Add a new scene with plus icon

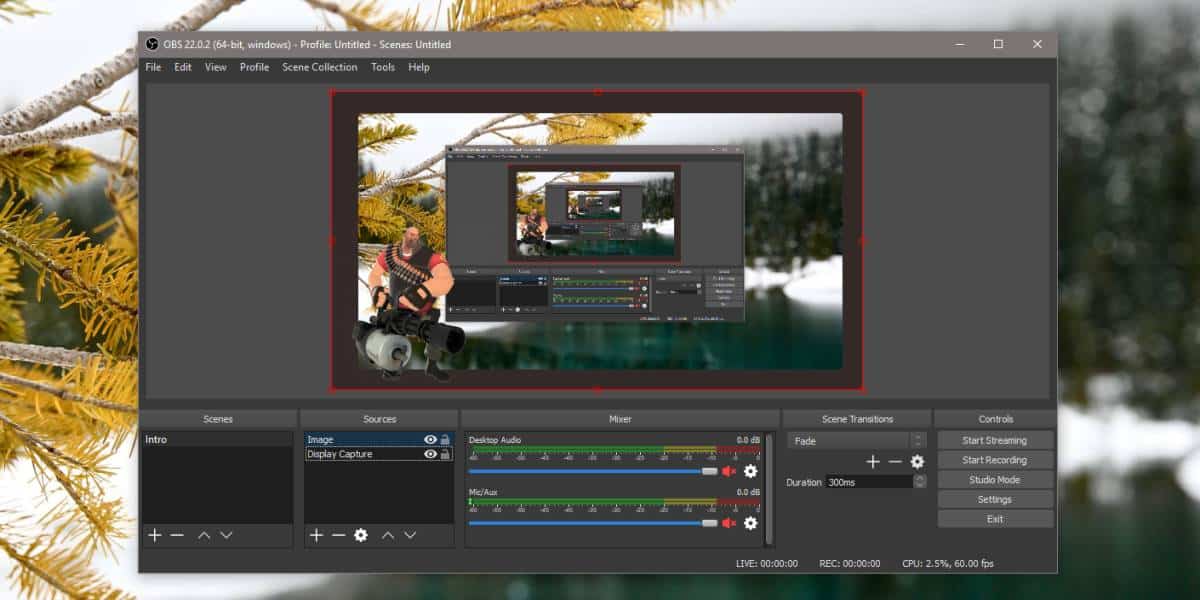155,536
